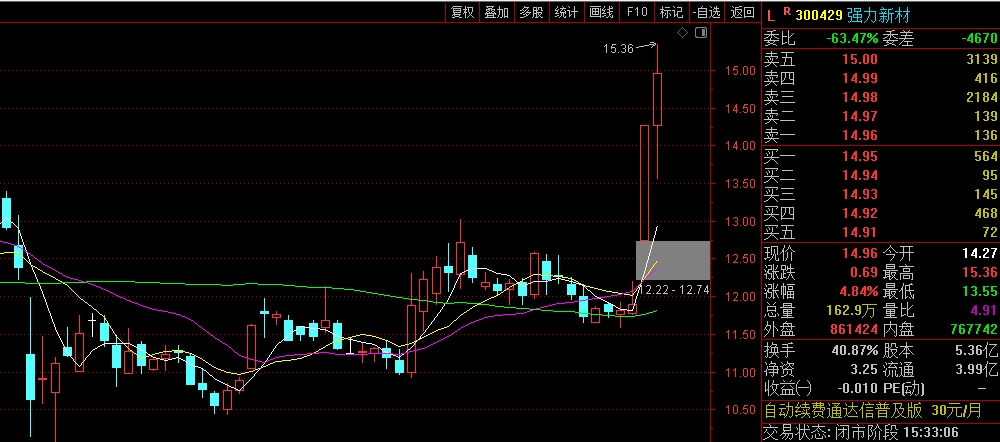Select the 买二 price 14.94
1000x442 pixels.
[860, 175]
